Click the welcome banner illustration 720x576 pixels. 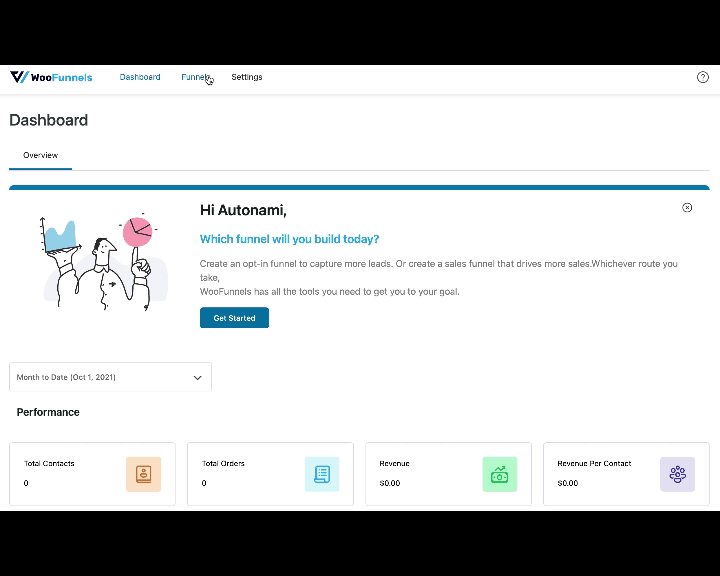coord(103,261)
